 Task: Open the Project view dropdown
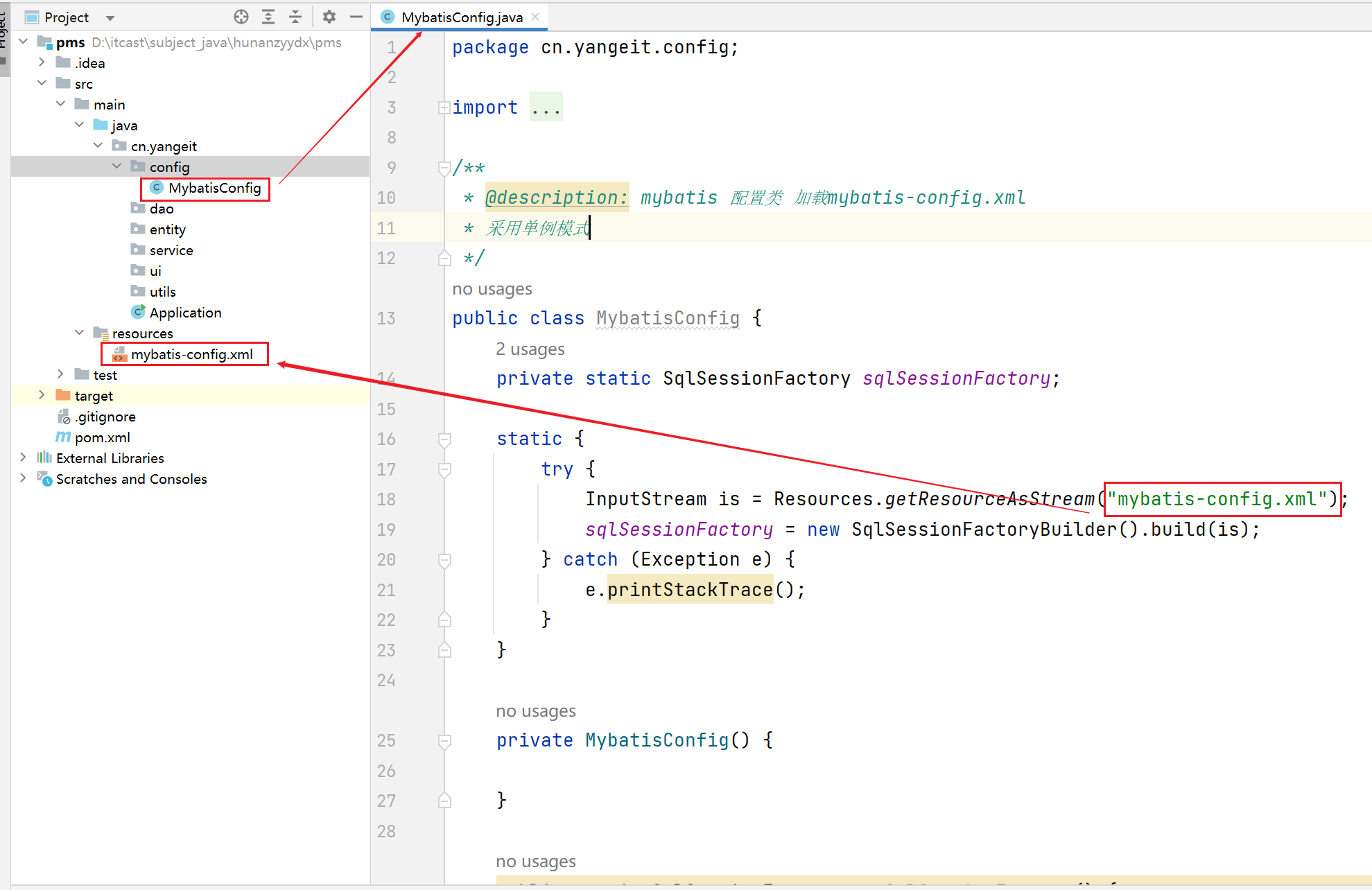coord(110,18)
